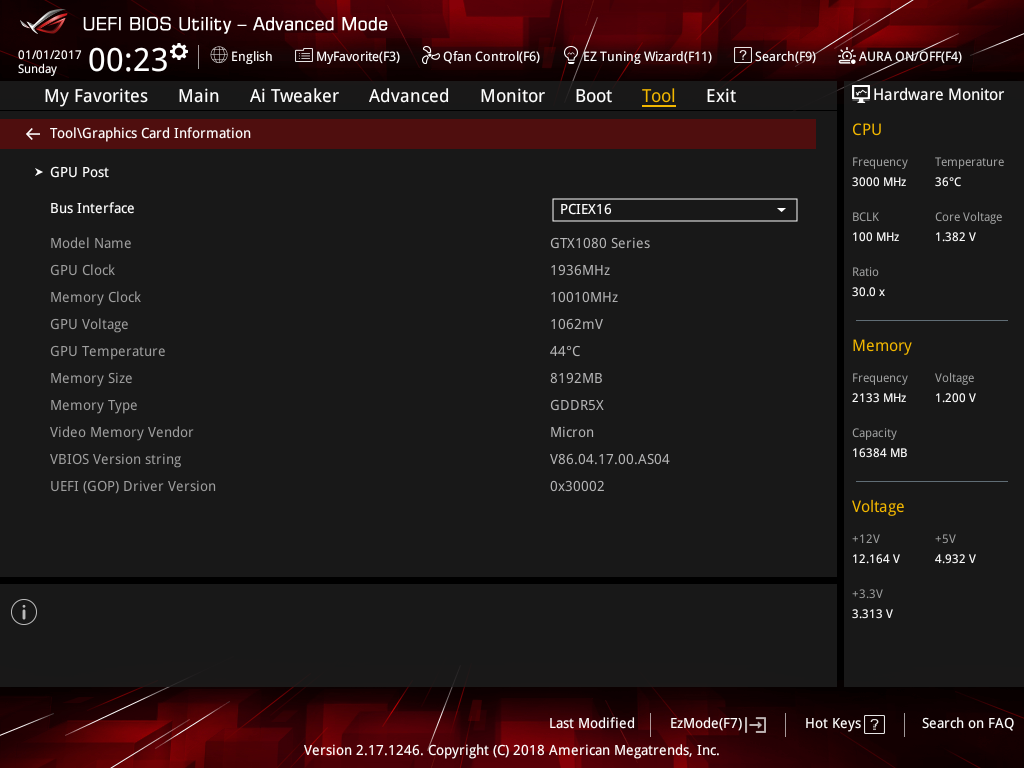This screenshot has height=768, width=1024.
Task: Open the Bus Interface PCIEX16 dropdown
Action: [675, 210]
